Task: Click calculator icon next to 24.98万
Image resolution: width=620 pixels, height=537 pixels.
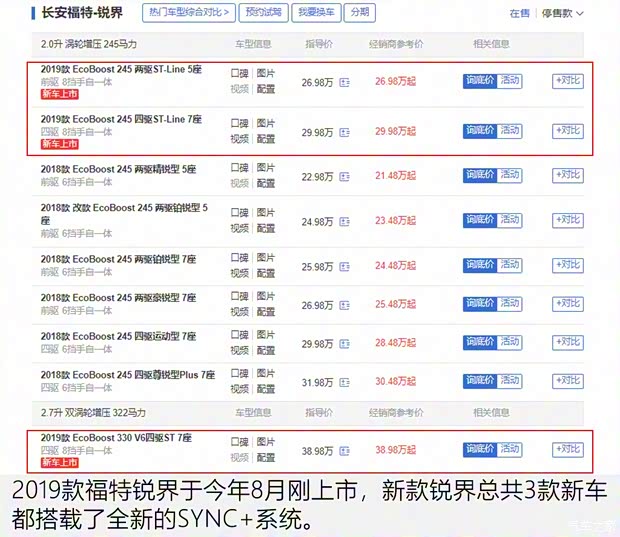Action: coord(344,222)
